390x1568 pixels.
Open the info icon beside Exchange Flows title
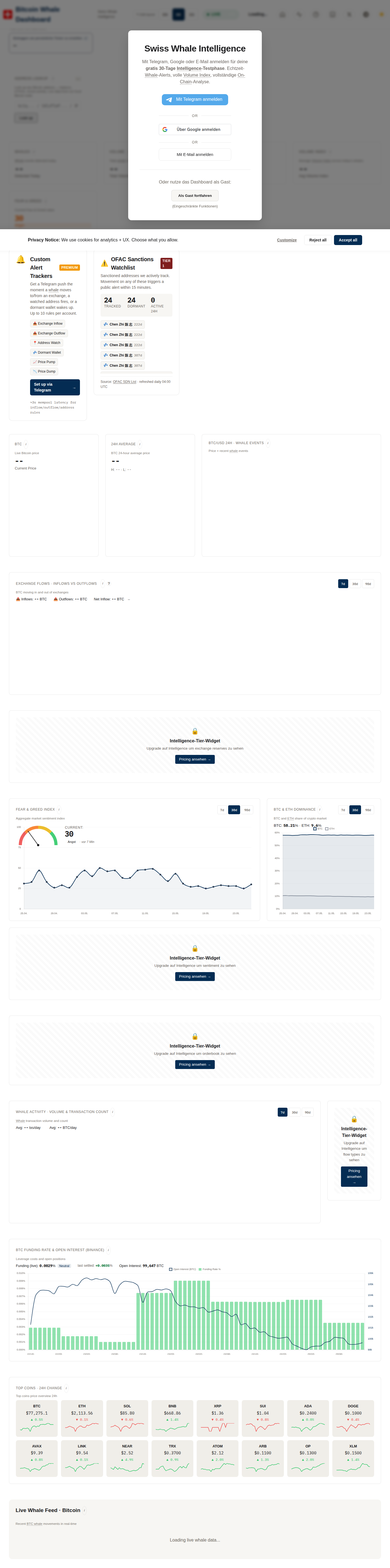coord(103,584)
